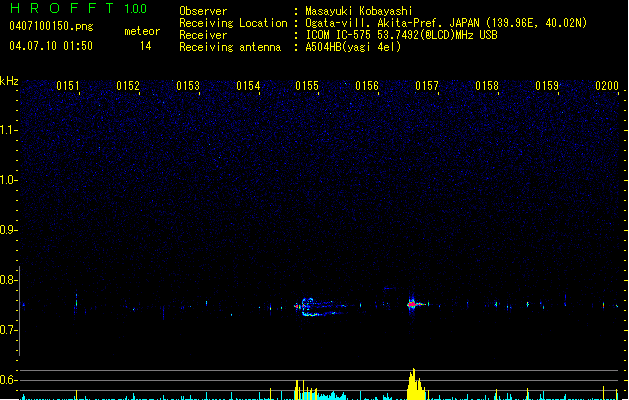
Task: Click the tallest yellow intensity peak near 0157
Action: [x=413, y=384]
